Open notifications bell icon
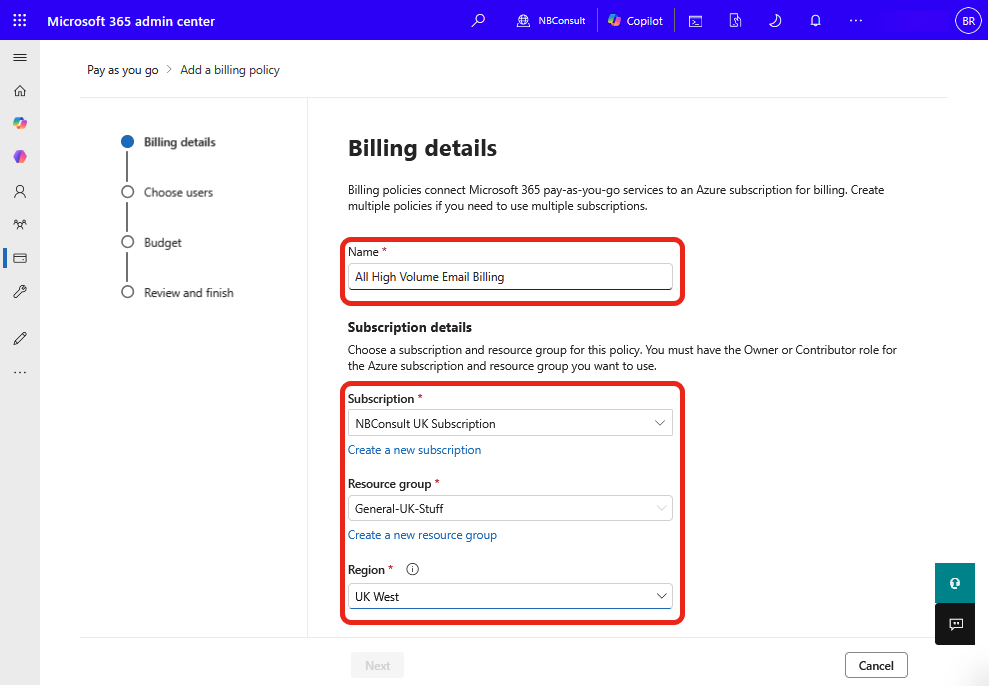Viewport: 989px width, 686px height. pos(815,20)
